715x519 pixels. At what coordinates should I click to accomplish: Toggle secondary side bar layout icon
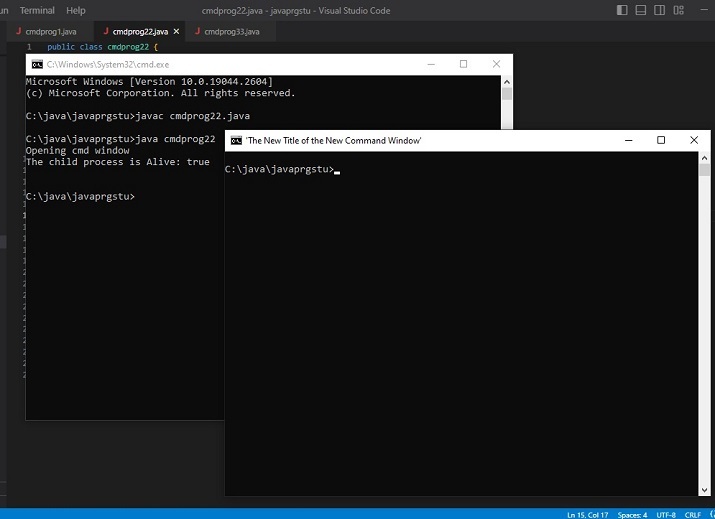tap(659, 10)
